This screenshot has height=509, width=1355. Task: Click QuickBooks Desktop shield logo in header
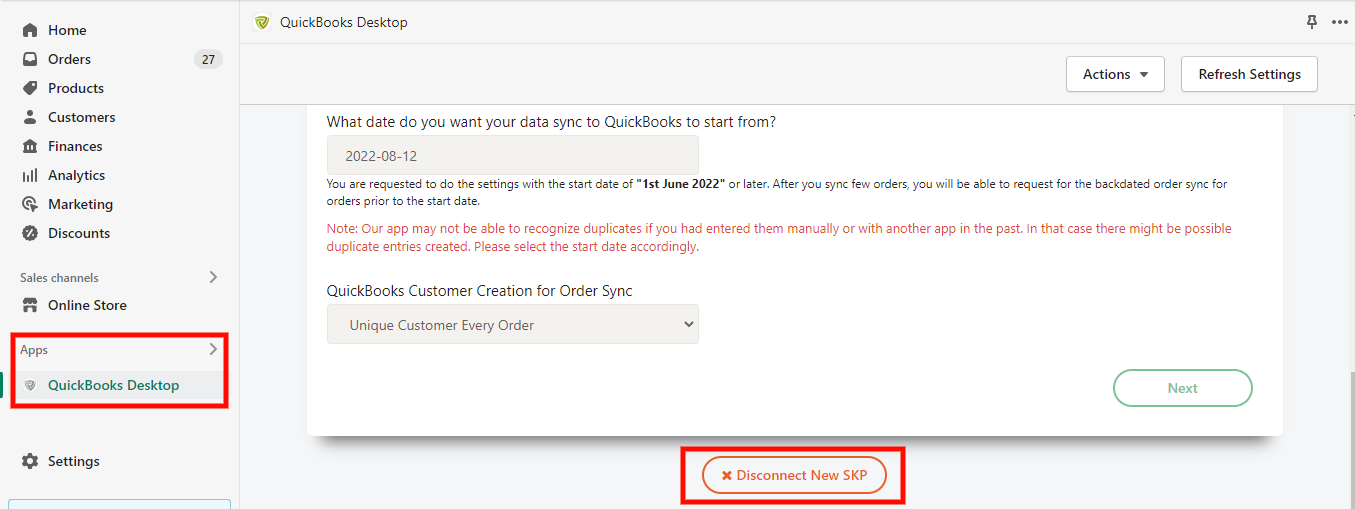pyautogui.click(x=262, y=22)
